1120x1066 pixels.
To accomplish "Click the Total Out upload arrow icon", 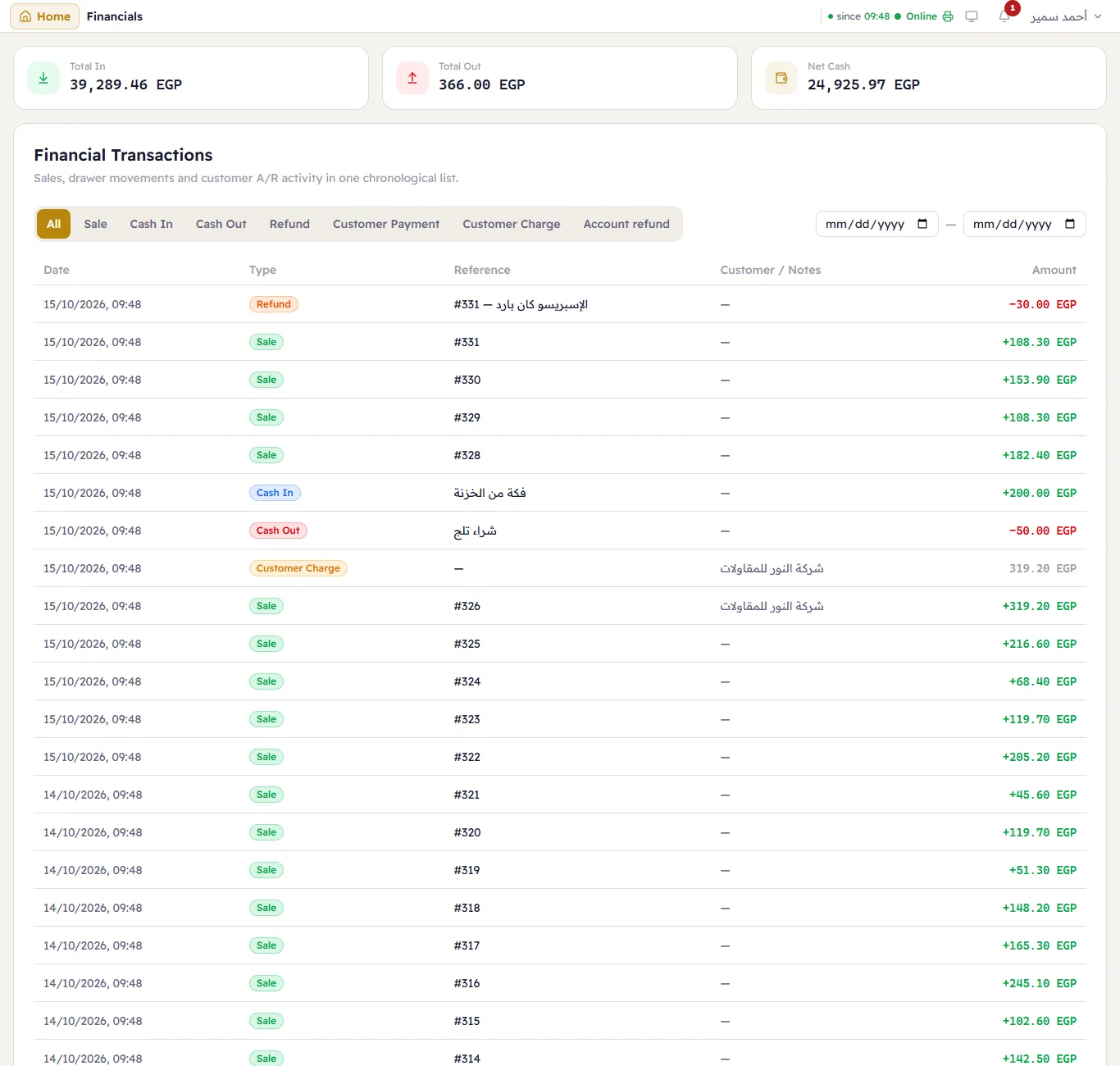I will click(x=412, y=78).
